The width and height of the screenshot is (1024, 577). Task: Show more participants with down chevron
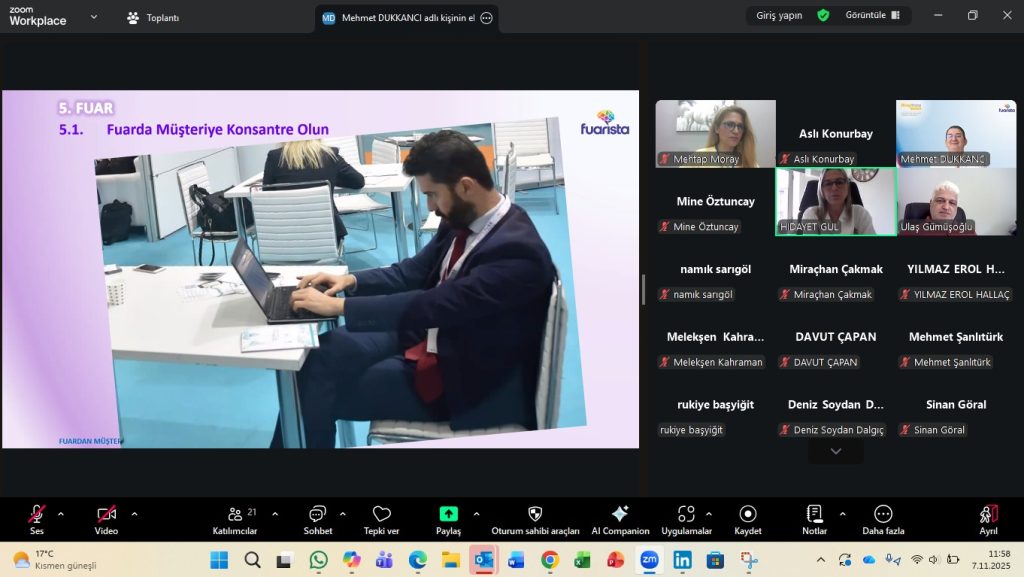click(836, 452)
